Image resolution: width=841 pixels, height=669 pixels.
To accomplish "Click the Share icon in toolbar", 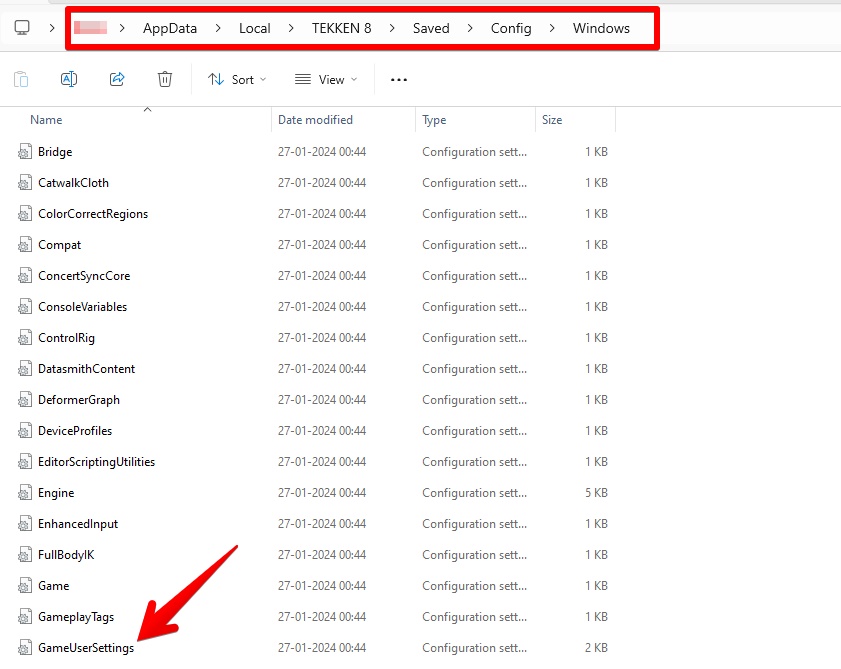I will tap(117, 79).
